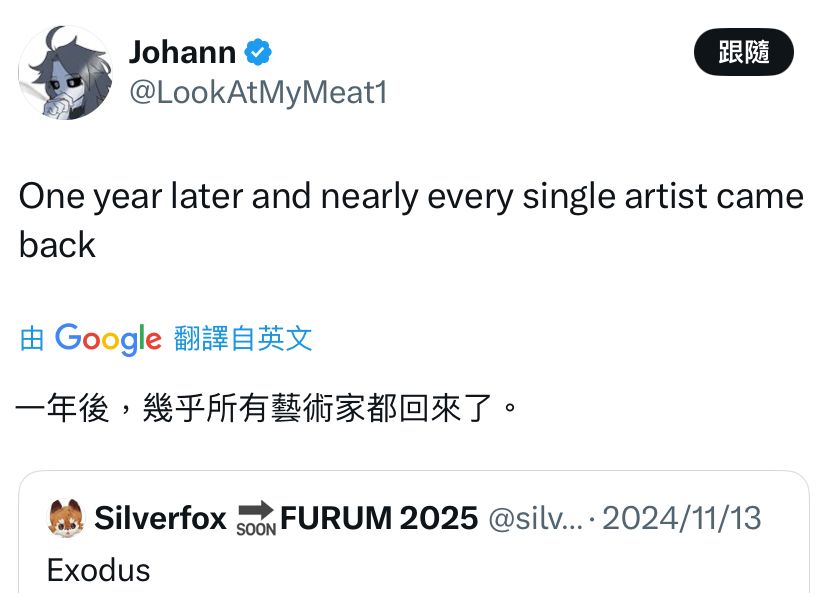Click the 翻譯自英文 translation link

pyautogui.click(x=243, y=339)
